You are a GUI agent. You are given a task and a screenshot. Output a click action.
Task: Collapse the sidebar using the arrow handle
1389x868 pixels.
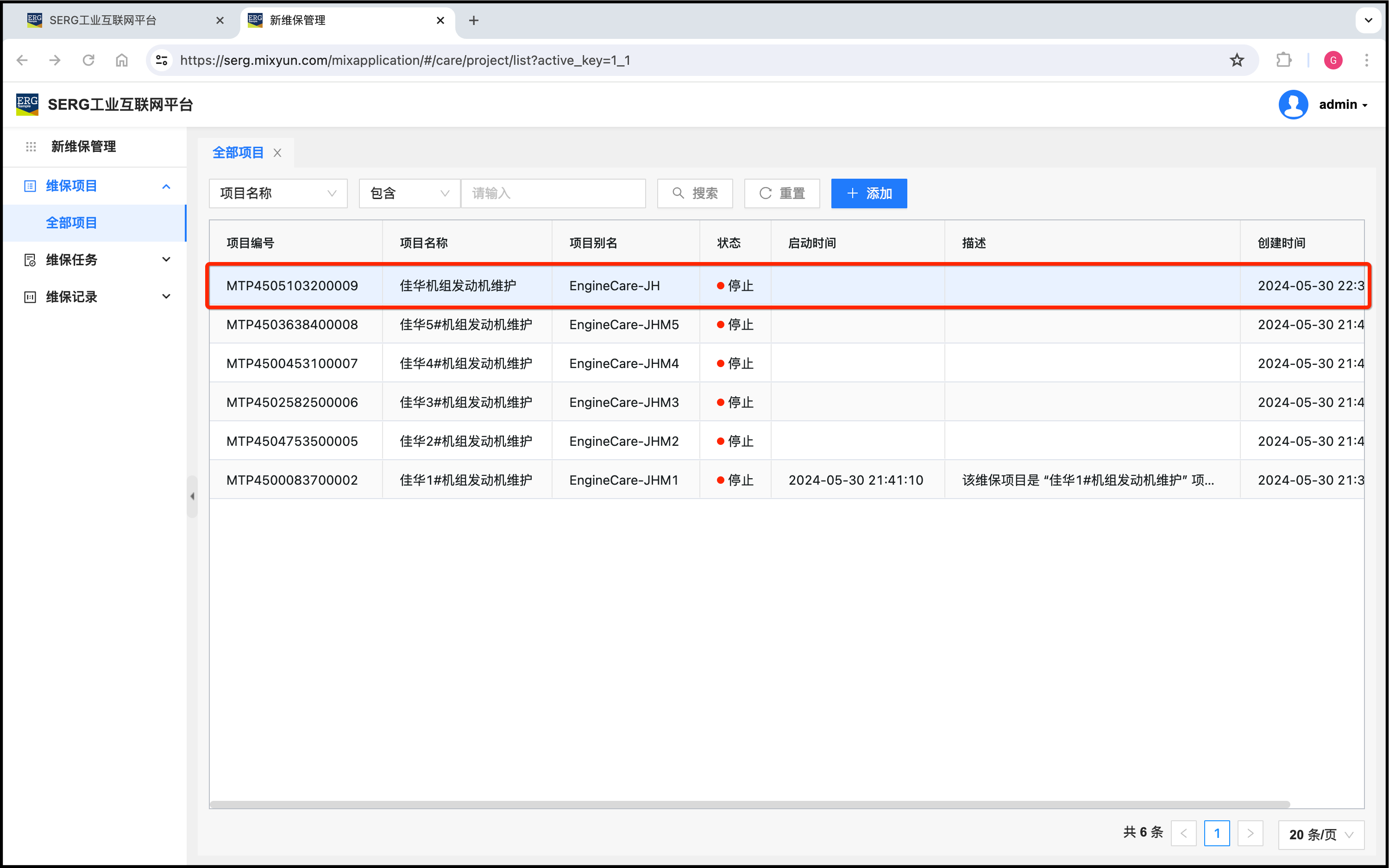click(x=192, y=497)
